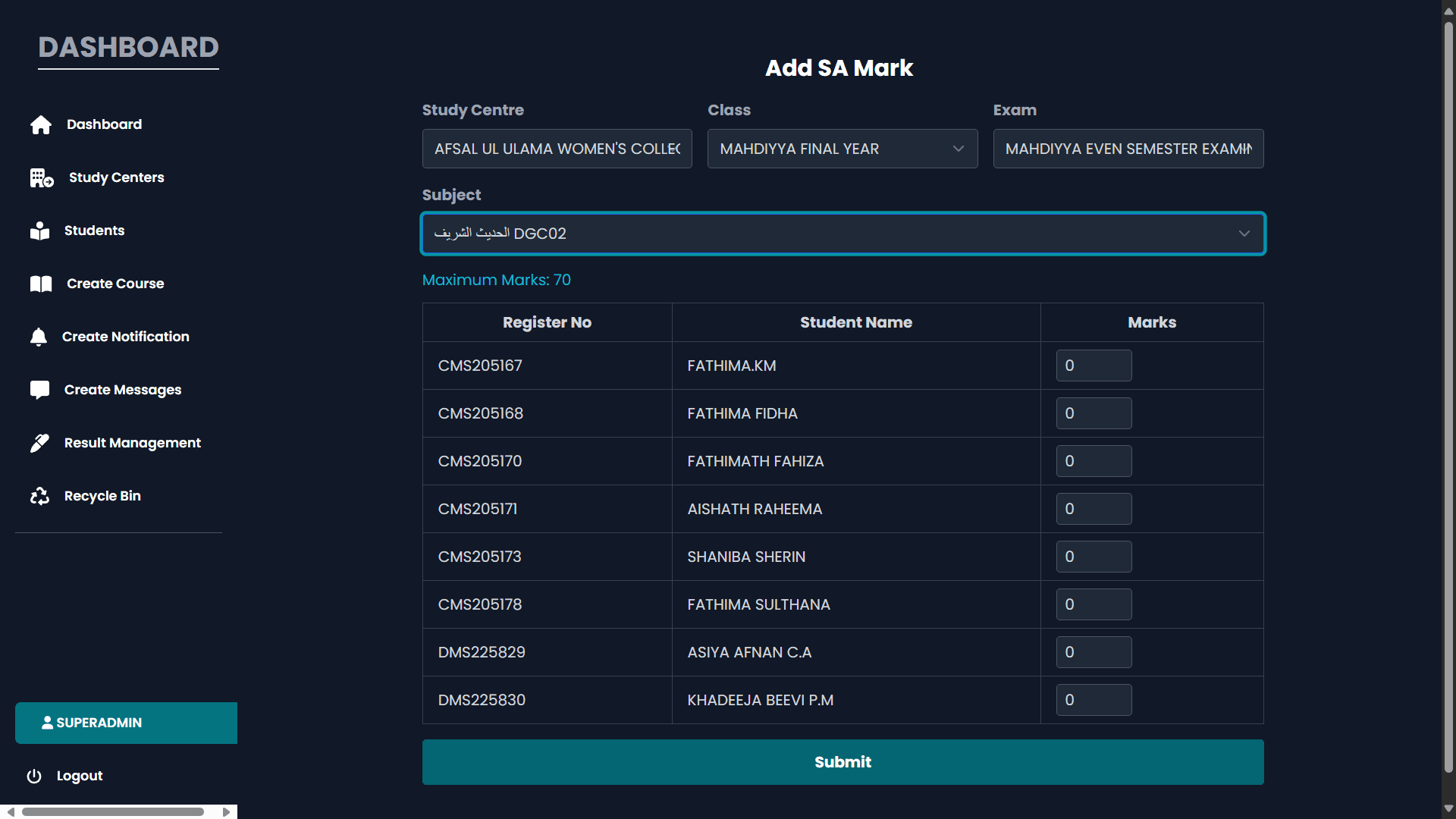Click the Marks column header
This screenshot has height=819, width=1456.
click(x=1152, y=322)
